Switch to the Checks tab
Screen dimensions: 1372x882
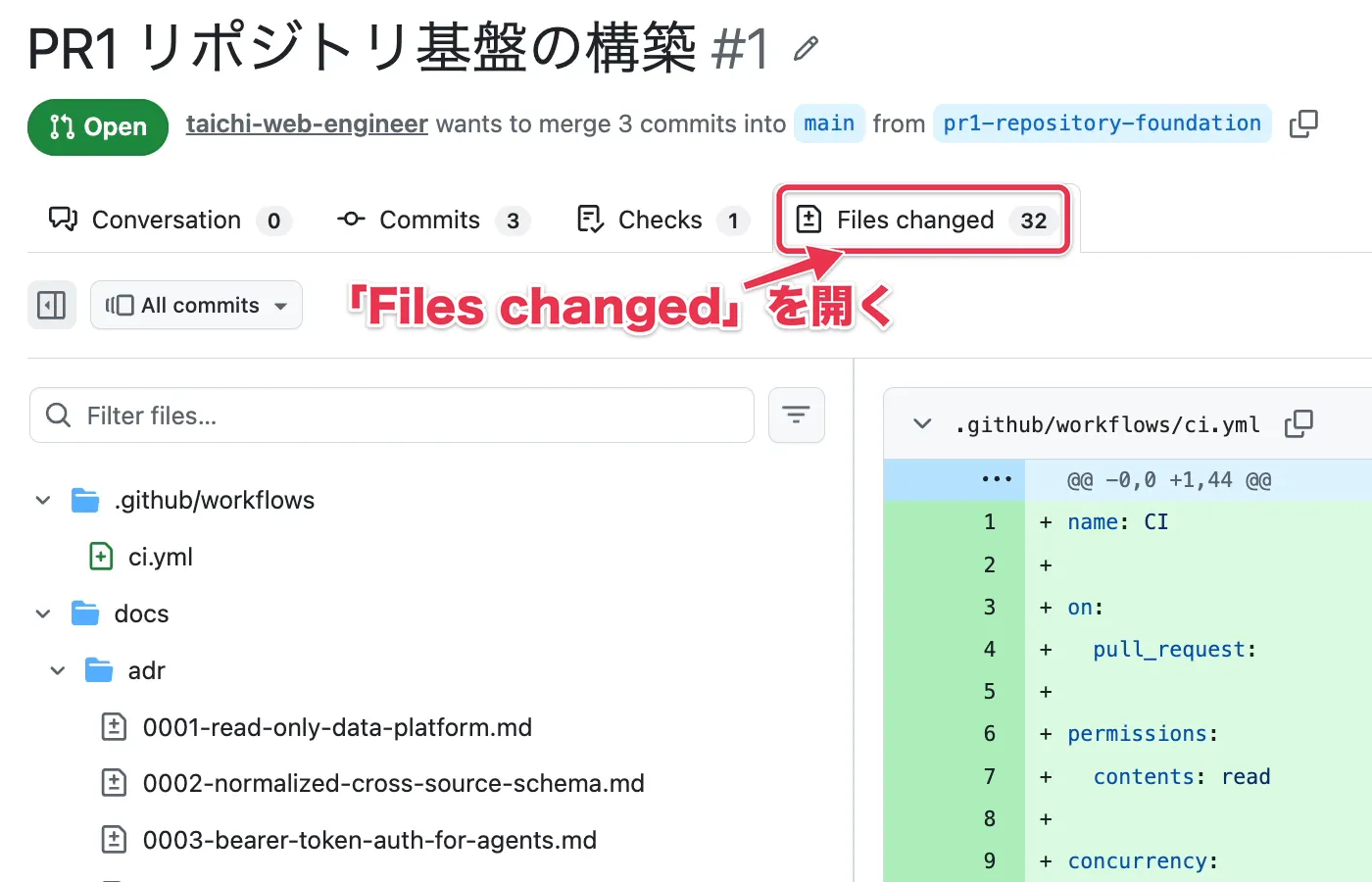pyautogui.click(x=663, y=220)
